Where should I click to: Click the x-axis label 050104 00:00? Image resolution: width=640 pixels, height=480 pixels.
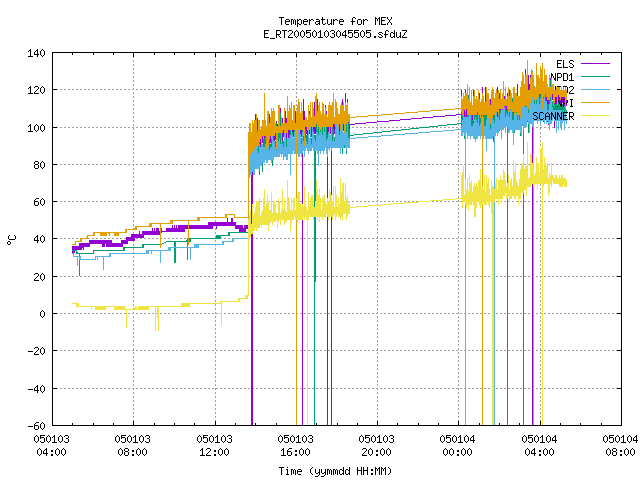457,446
